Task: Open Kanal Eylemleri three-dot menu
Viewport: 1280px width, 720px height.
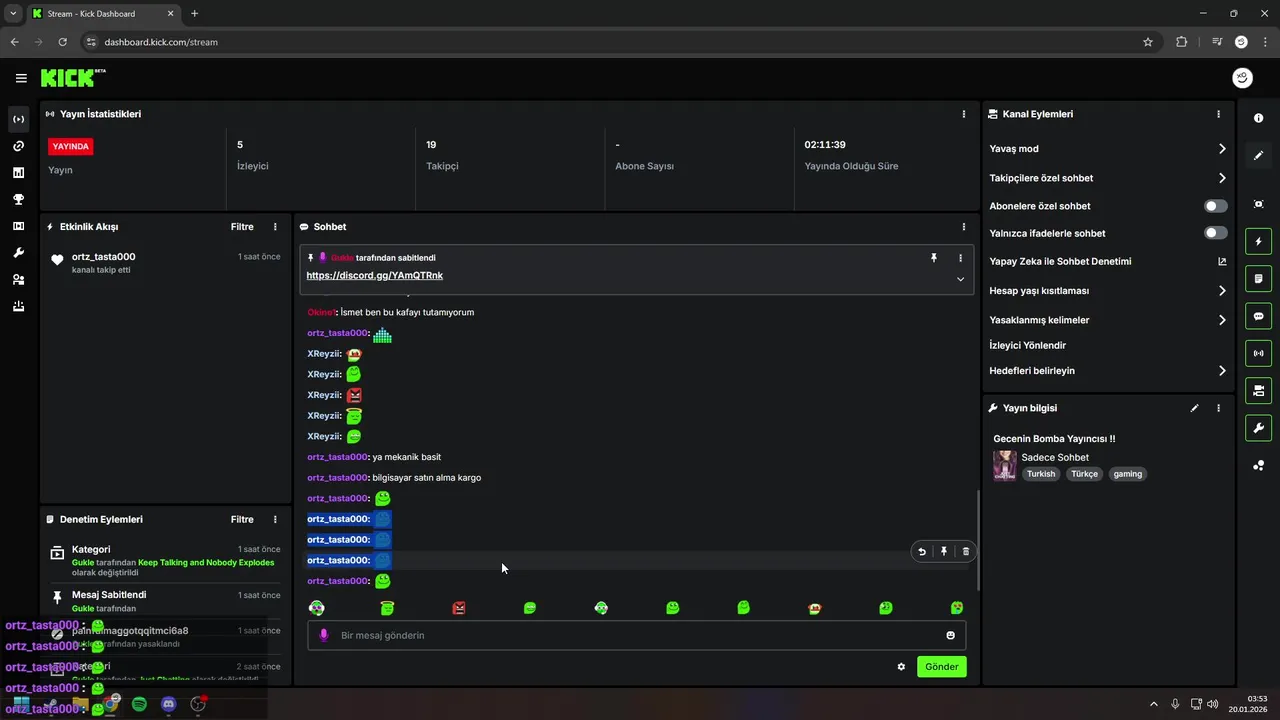Action: (1218, 114)
